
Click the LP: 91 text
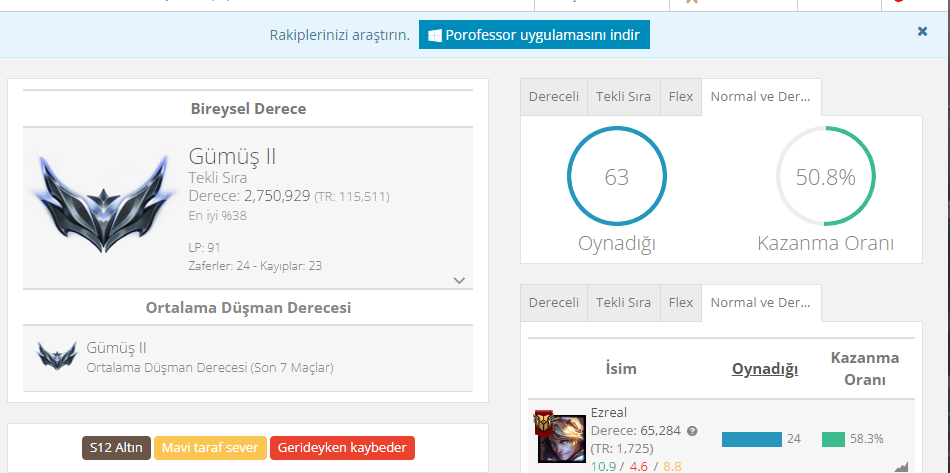[205, 247]
